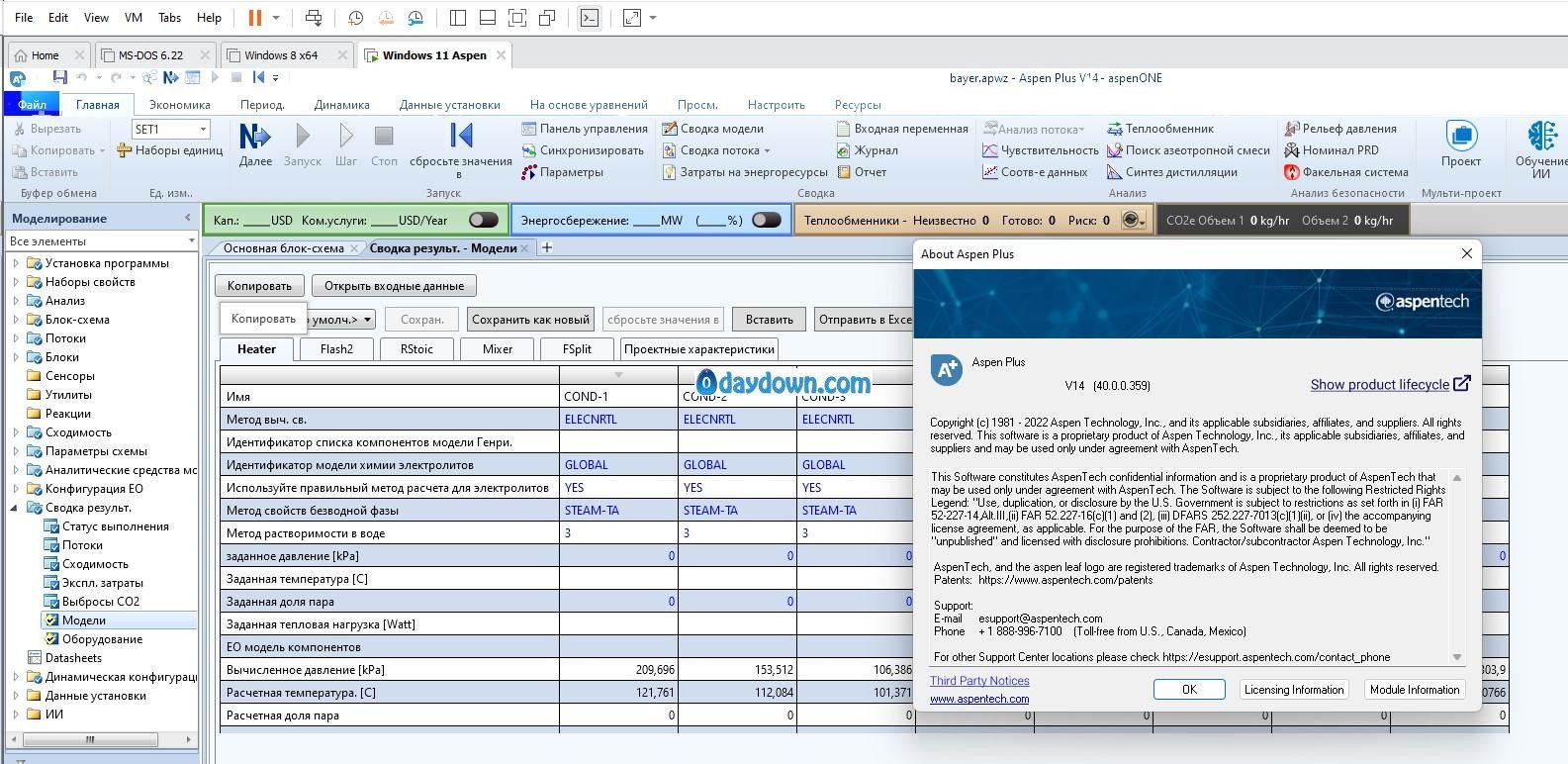Switch to the Экономика ribbon tab
This screenshot has height=764, width=1568.
(x=179, y=105)
